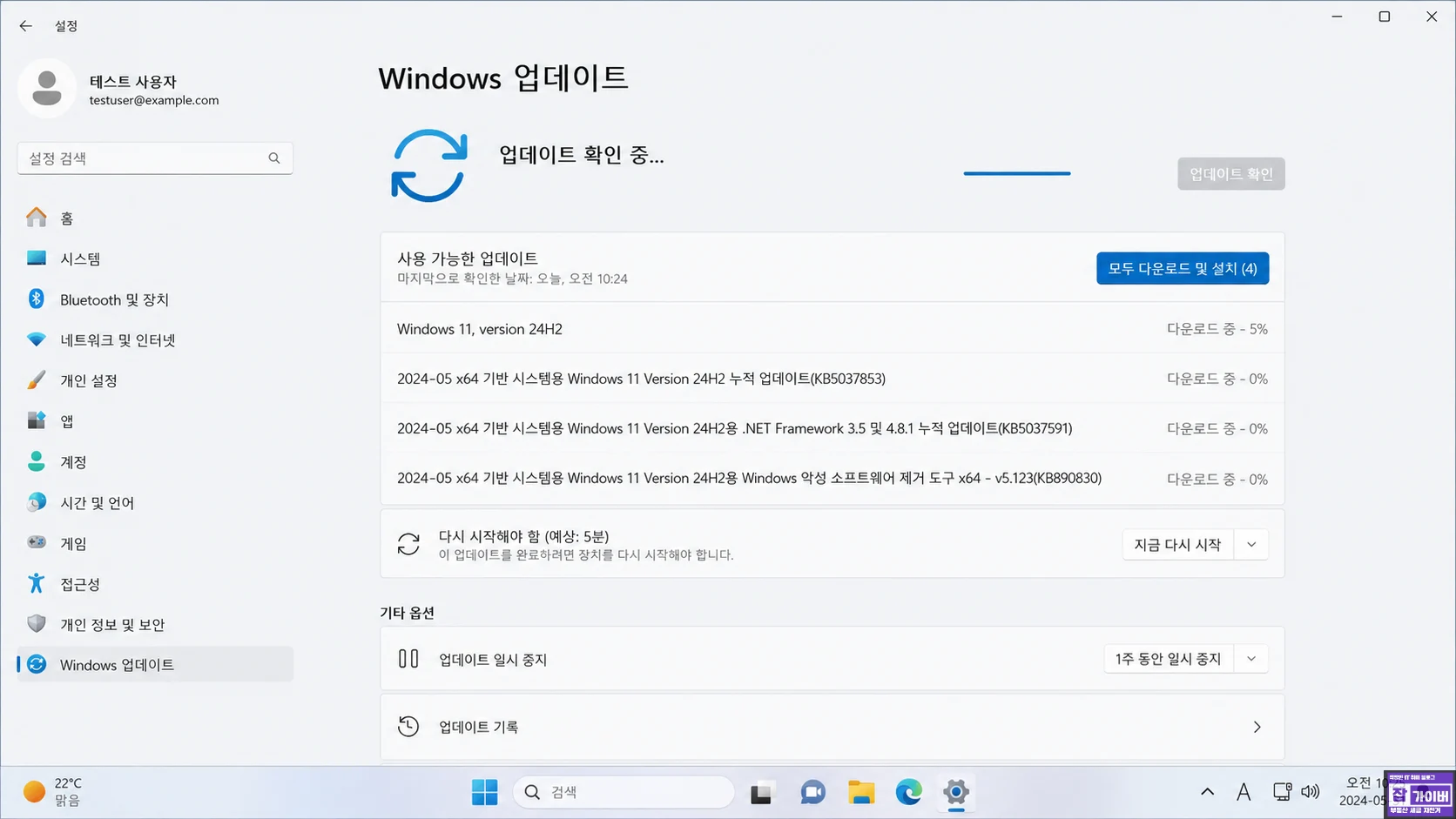Click the magnifier icon in 설정 검색

click(x=274, y=158)
